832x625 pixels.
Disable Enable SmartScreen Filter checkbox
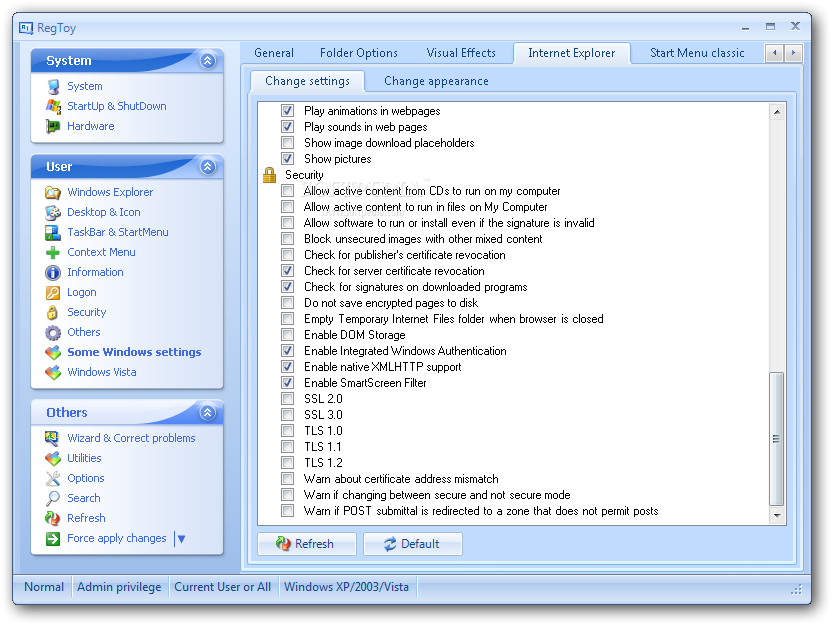[288, 383]
